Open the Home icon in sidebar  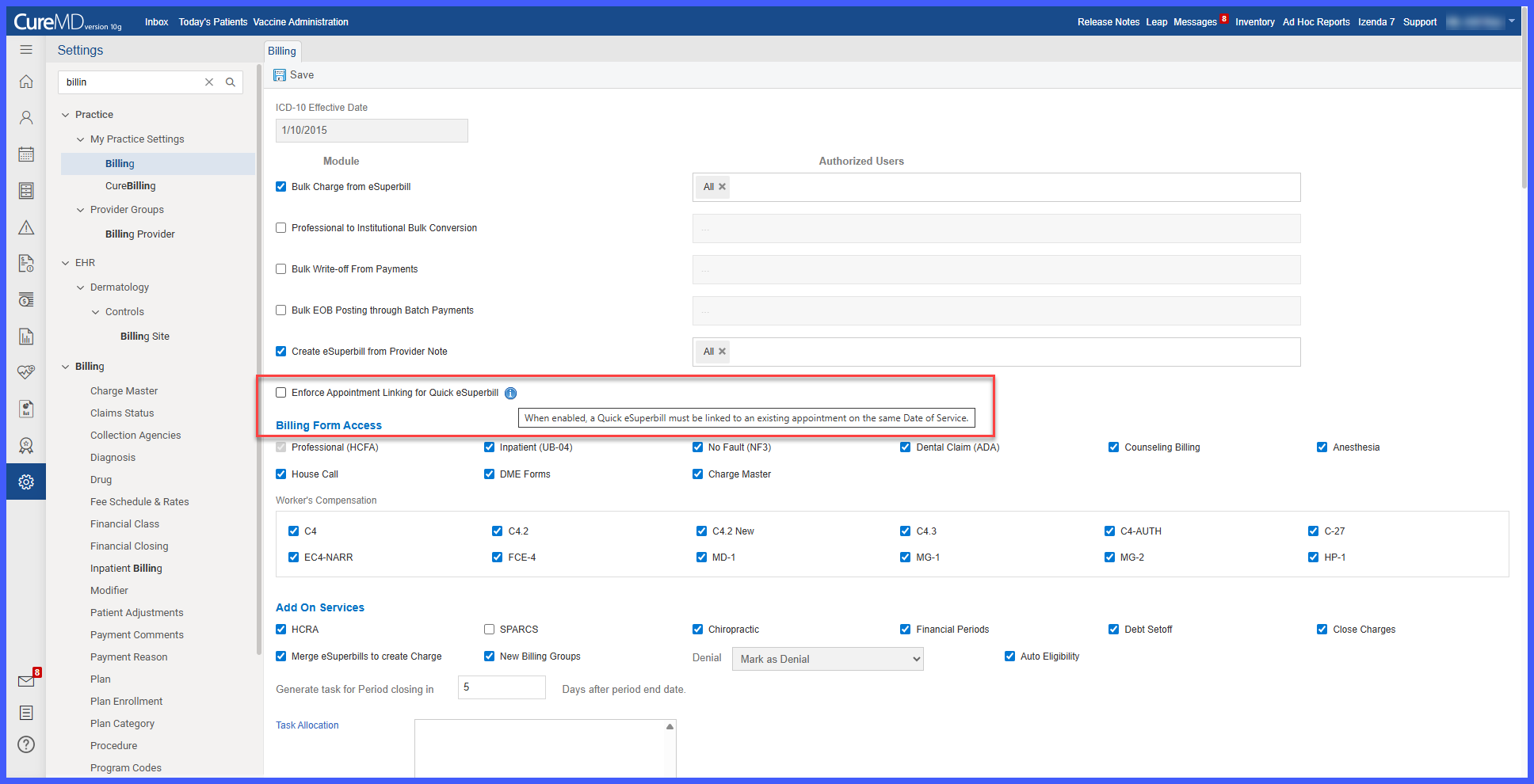click(26, 82)
